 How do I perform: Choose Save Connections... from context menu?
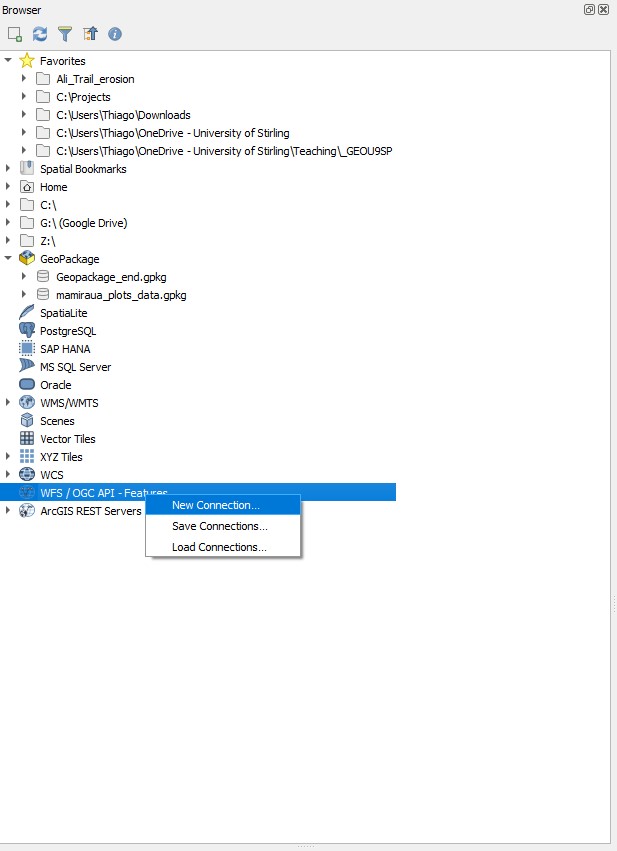pos(223,526)
